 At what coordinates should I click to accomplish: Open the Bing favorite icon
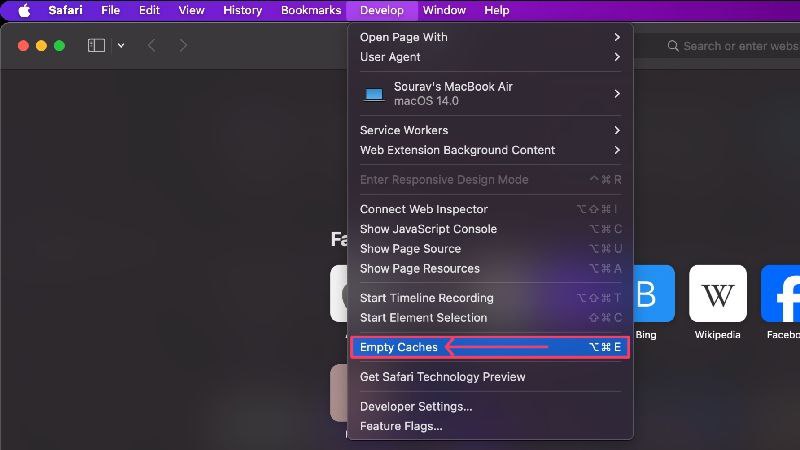654,293
